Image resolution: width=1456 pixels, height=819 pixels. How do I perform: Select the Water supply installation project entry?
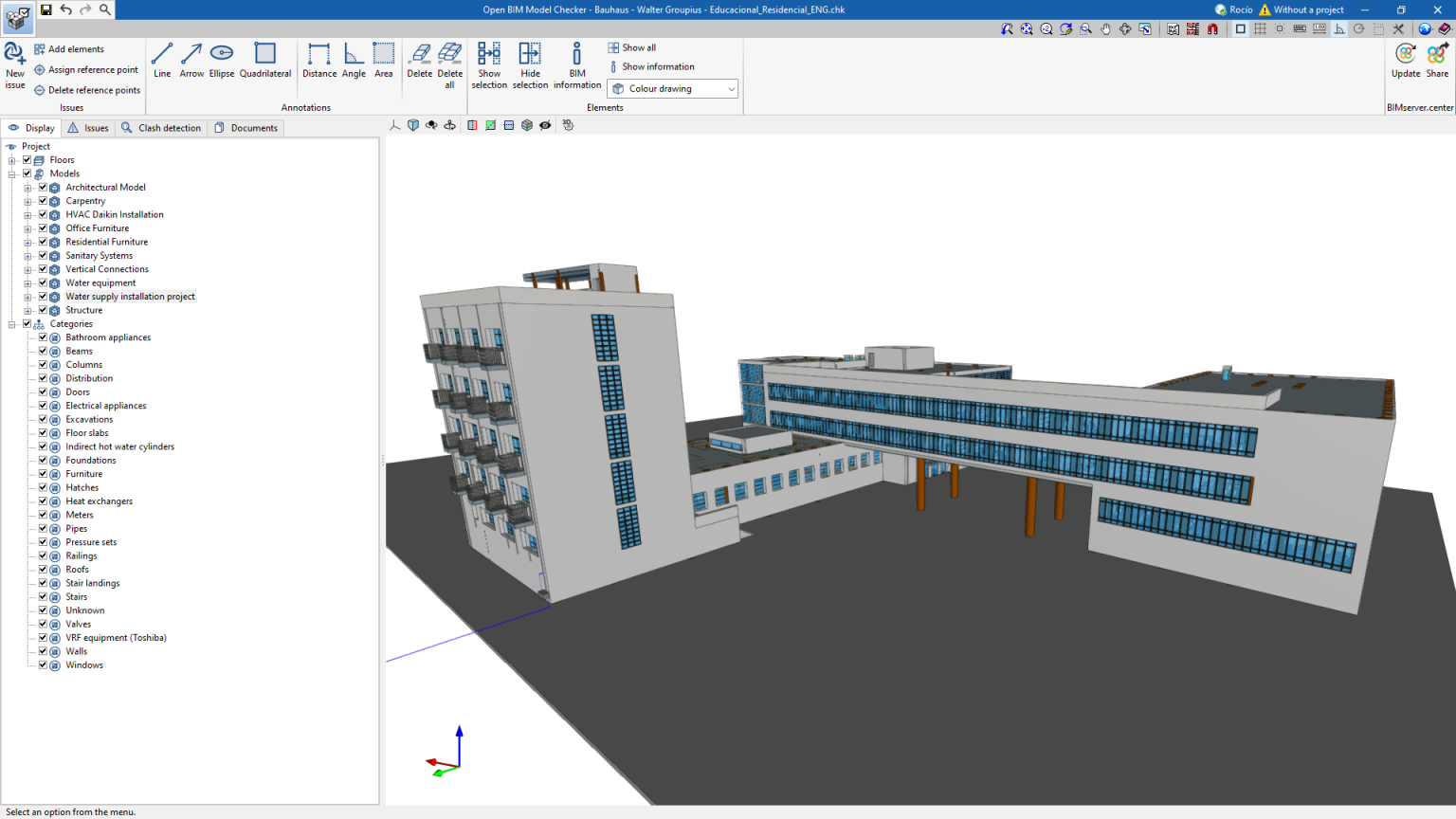130,296
